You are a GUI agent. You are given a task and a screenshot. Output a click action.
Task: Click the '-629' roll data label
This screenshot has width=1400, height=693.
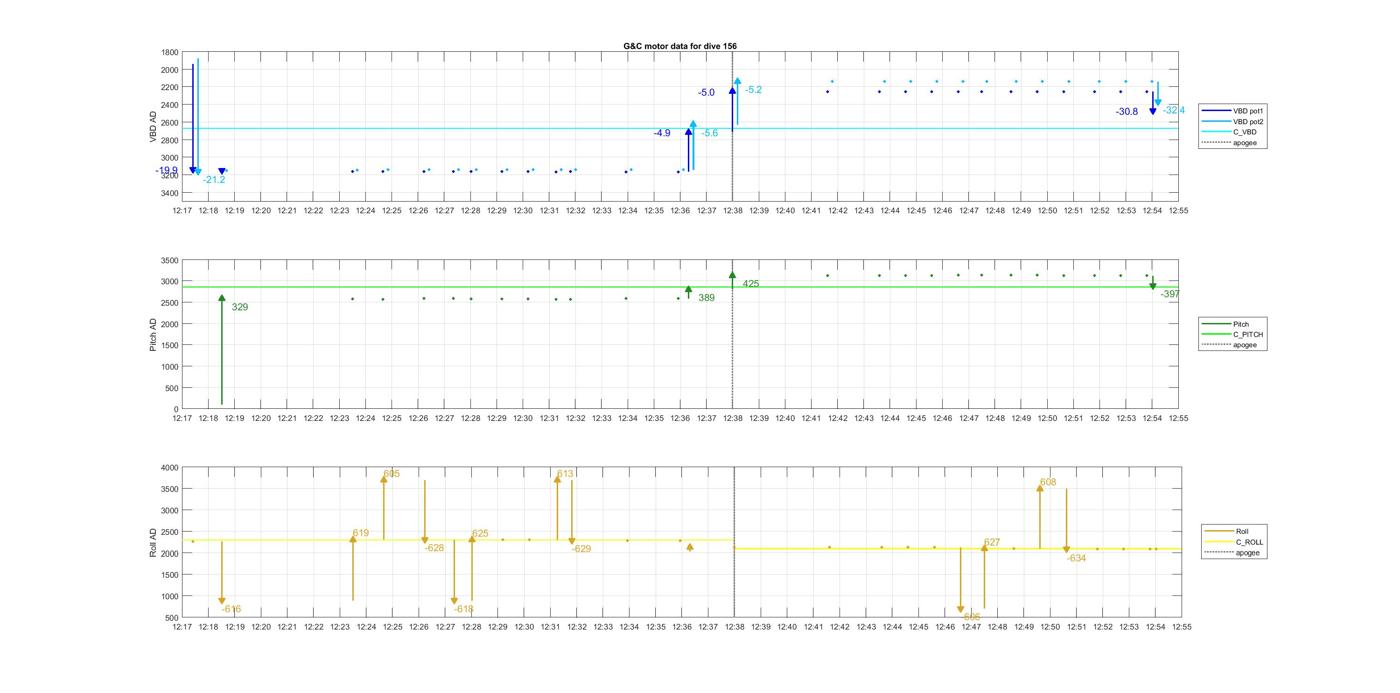point(581,549)
